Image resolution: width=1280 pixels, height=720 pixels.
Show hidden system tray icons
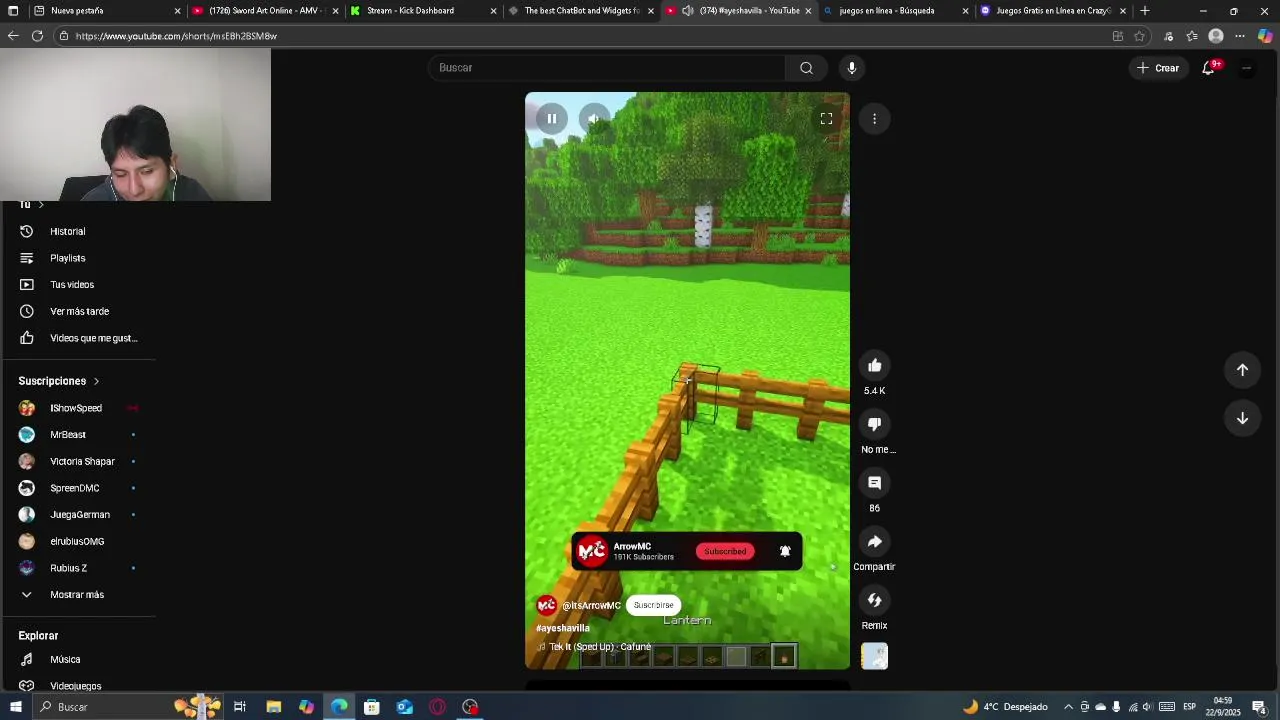coord(1068,707)
